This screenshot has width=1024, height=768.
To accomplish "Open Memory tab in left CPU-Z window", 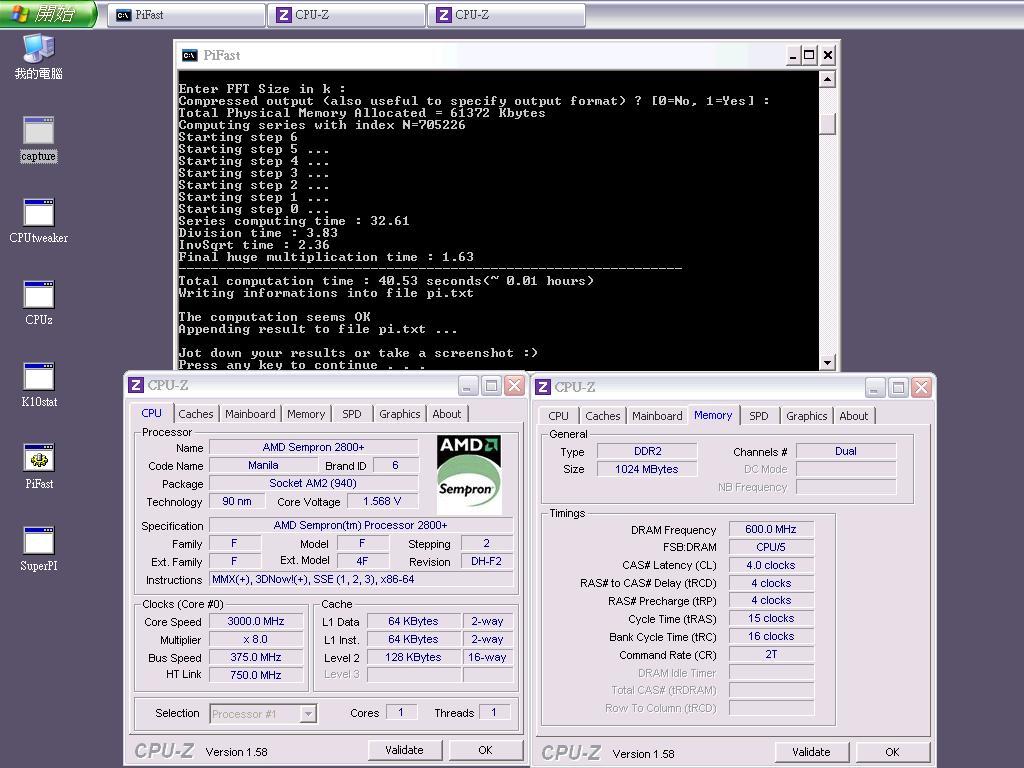I will click(x=306, y=414).
